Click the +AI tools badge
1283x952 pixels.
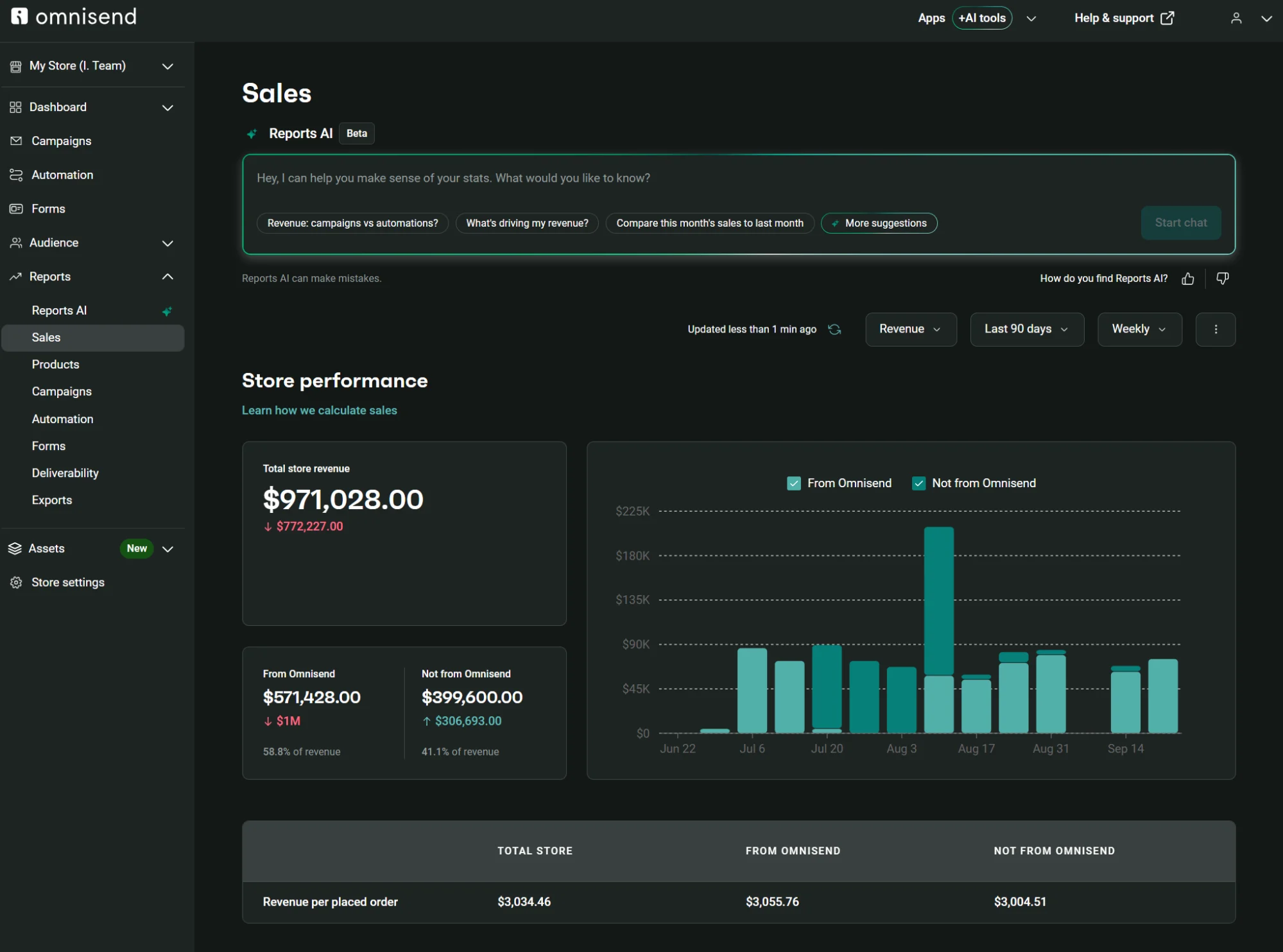point(982,18)
